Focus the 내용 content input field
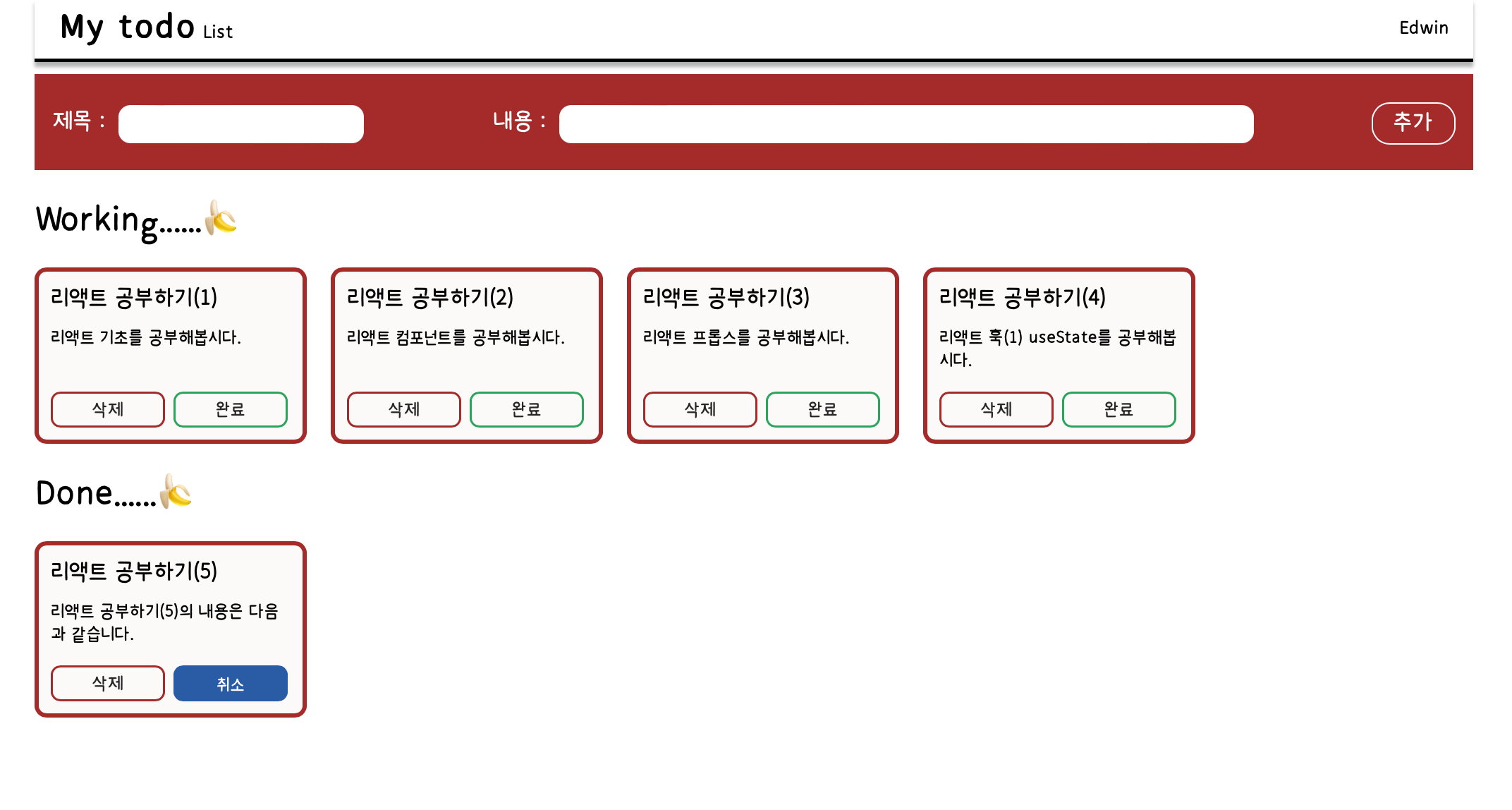 coord(906,124)
